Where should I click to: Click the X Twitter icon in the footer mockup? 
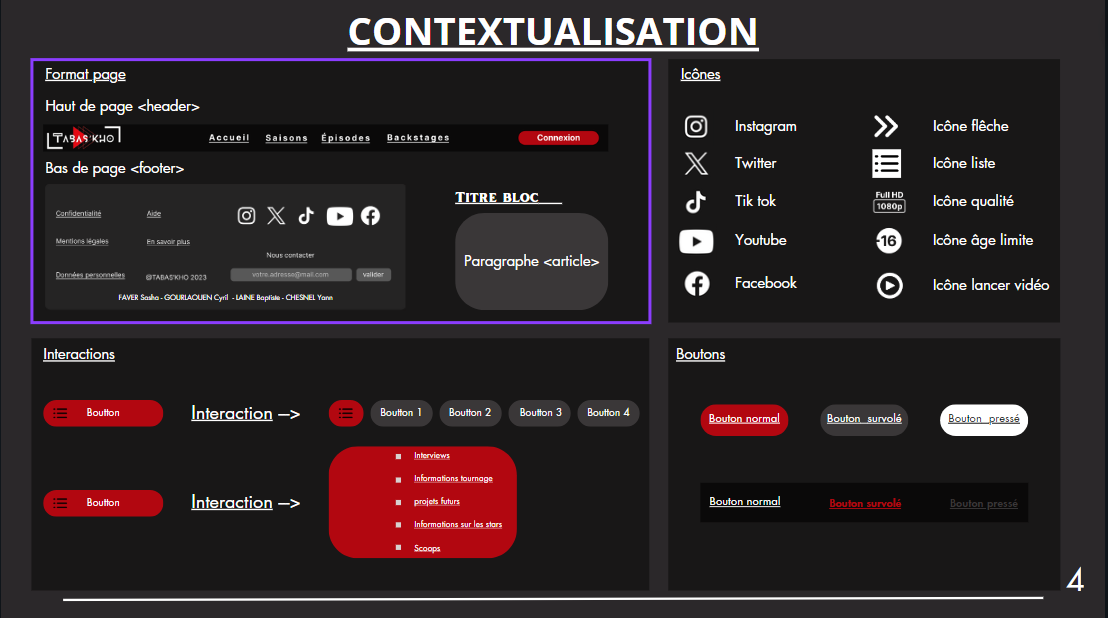tap(276, 215)
